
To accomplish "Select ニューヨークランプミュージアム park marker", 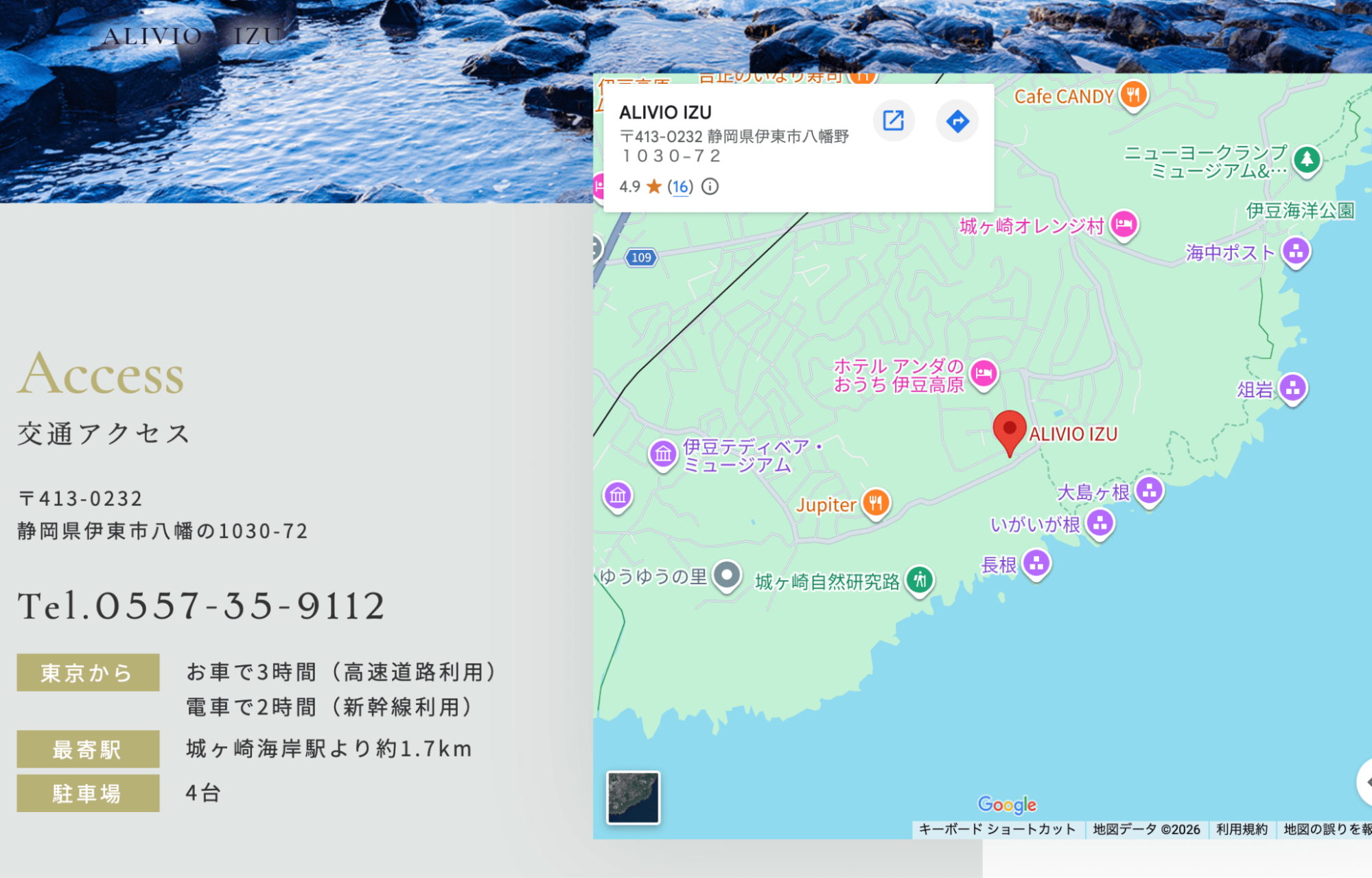I will pyautogui.click(x=1307, y=161).
